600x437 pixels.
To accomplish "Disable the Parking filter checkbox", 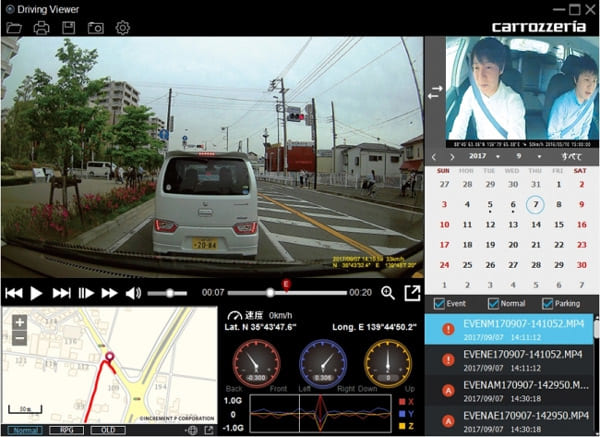I will click(x=547, y=304).
